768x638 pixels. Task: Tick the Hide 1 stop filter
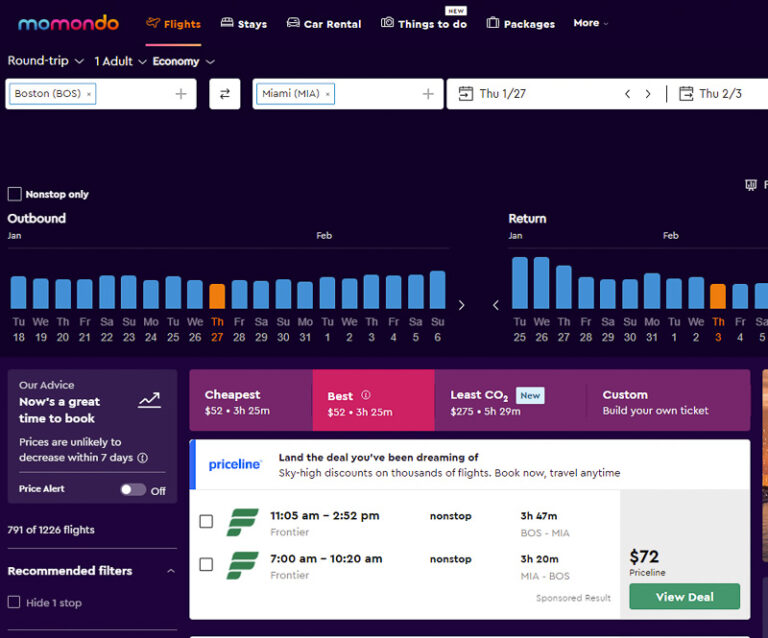tap(14, 602)
